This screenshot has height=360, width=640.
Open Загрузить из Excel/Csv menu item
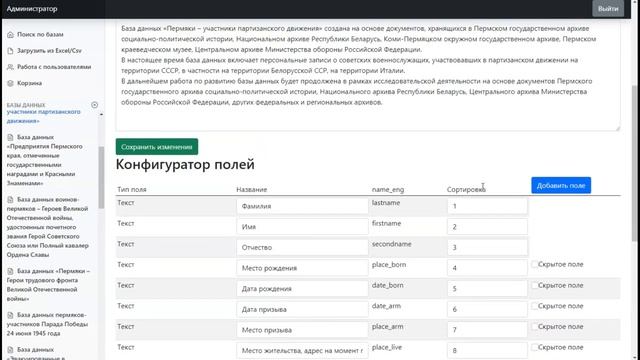tap(44, 51)
